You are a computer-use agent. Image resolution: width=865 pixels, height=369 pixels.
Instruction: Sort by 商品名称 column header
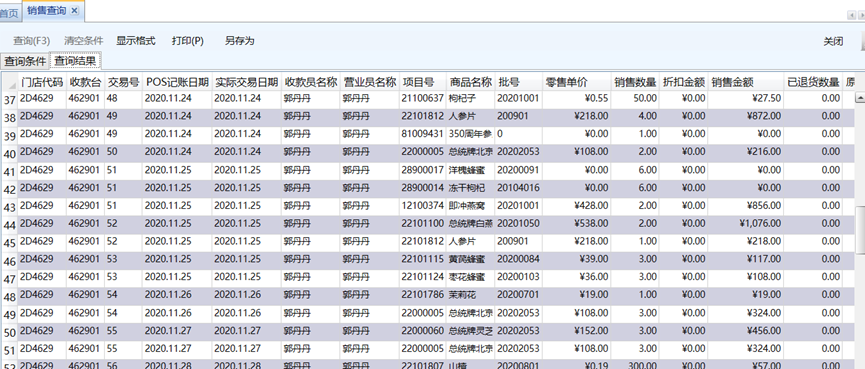pos(470,83)
